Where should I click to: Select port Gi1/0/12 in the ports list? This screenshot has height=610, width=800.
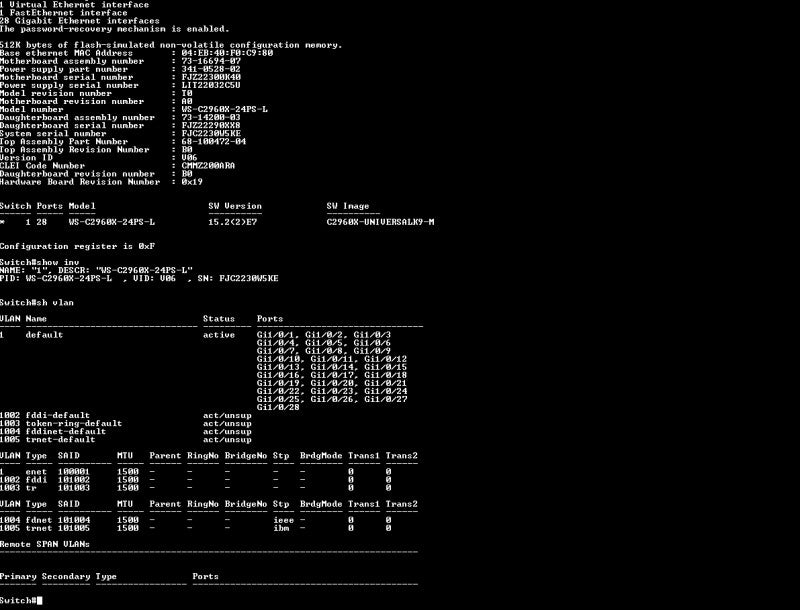click(386, 359)
